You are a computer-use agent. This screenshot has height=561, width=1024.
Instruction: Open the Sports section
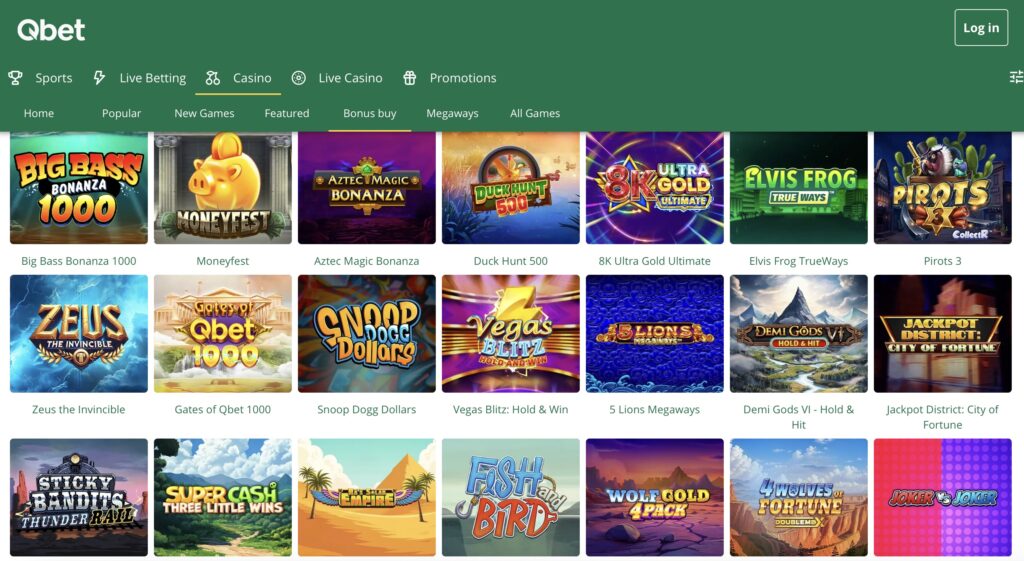pyautogui.click(x=54, y=78)
